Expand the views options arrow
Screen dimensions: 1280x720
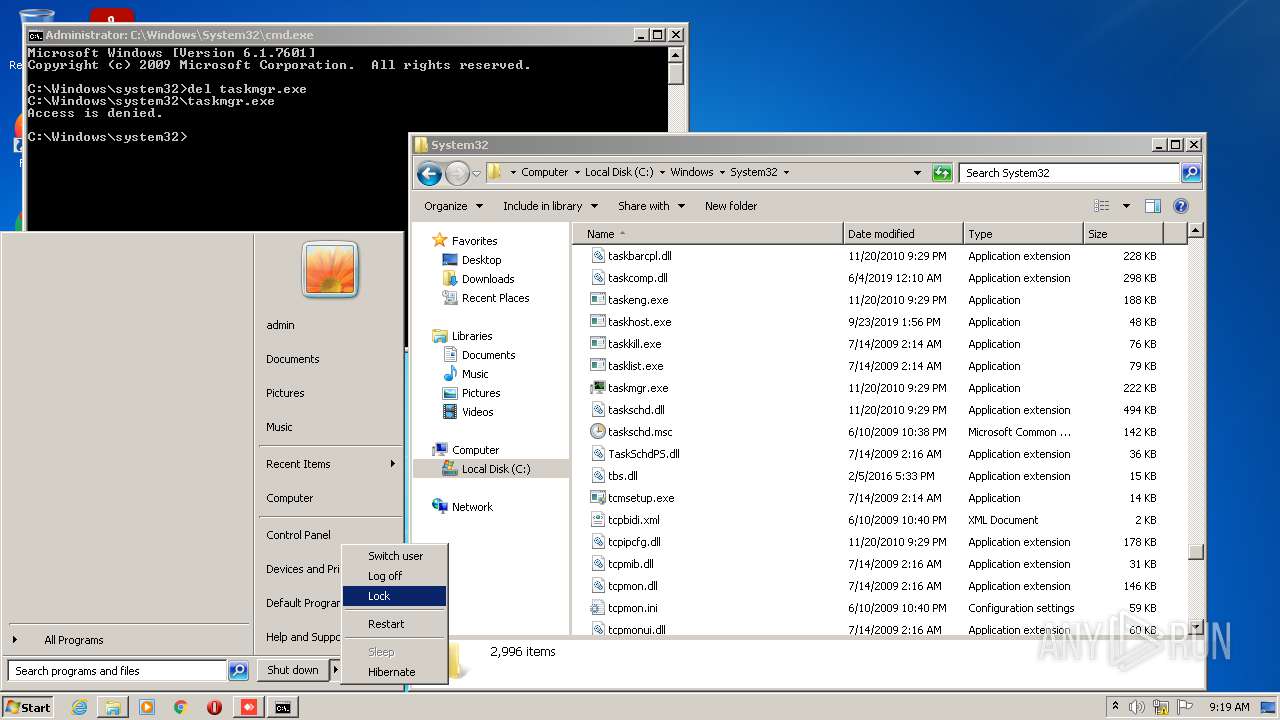(x=1125, y=206)
